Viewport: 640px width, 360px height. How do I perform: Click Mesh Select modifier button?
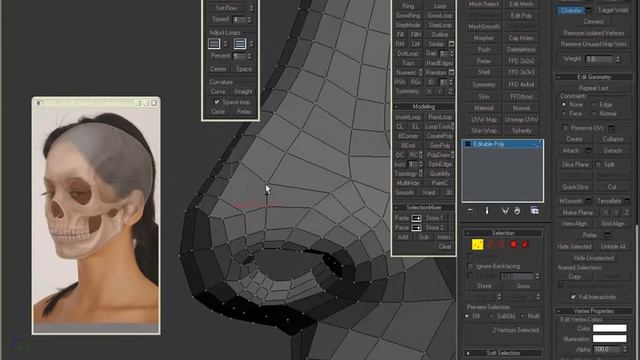click(x=484, y=4)
